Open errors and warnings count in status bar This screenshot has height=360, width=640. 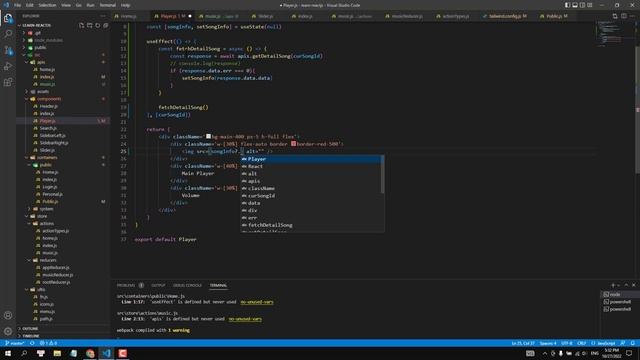pos(48,343)
